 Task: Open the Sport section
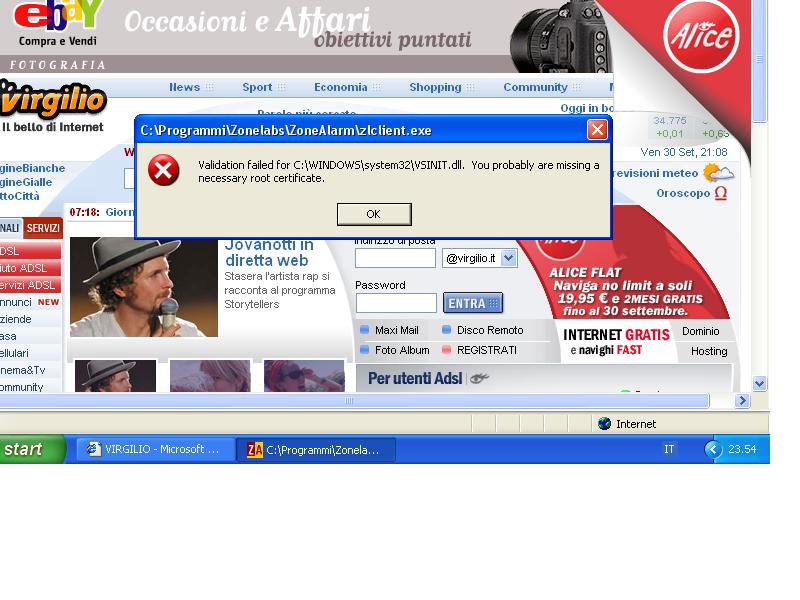[x=257, y=87]
